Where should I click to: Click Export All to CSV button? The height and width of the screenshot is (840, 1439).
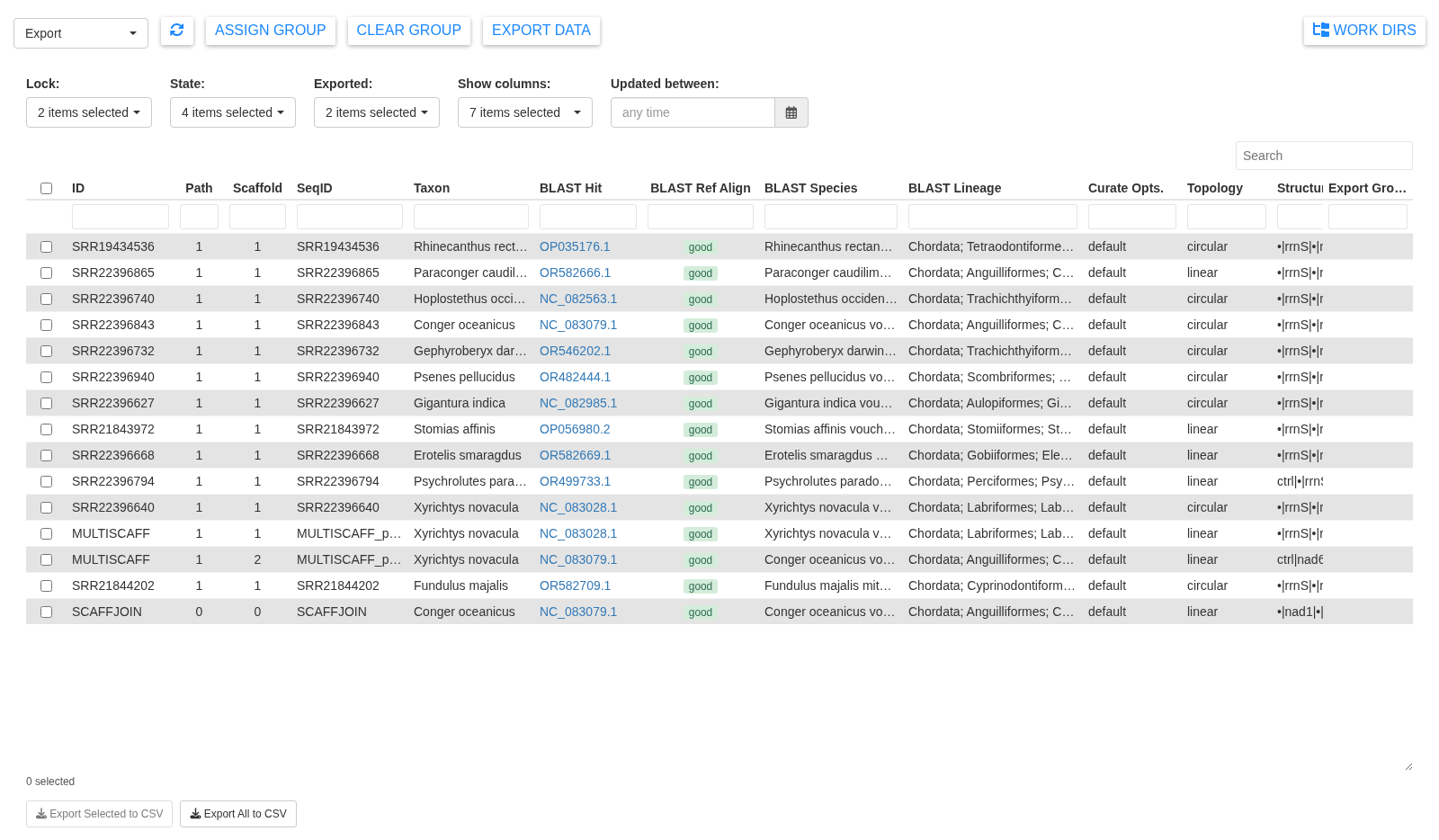click(238, 814)
